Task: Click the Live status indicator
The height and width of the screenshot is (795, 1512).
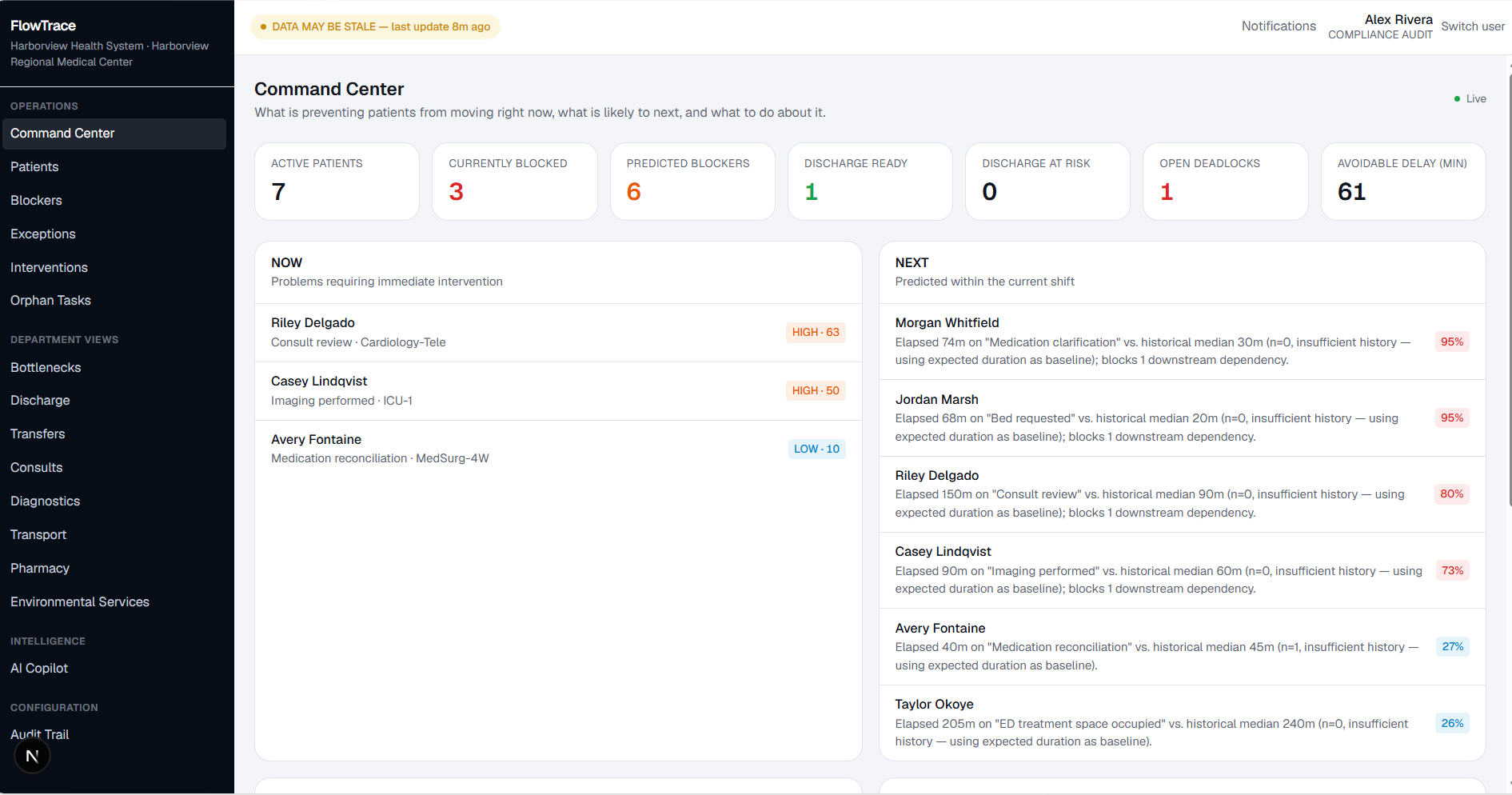Action: [x=1470, y=99]
